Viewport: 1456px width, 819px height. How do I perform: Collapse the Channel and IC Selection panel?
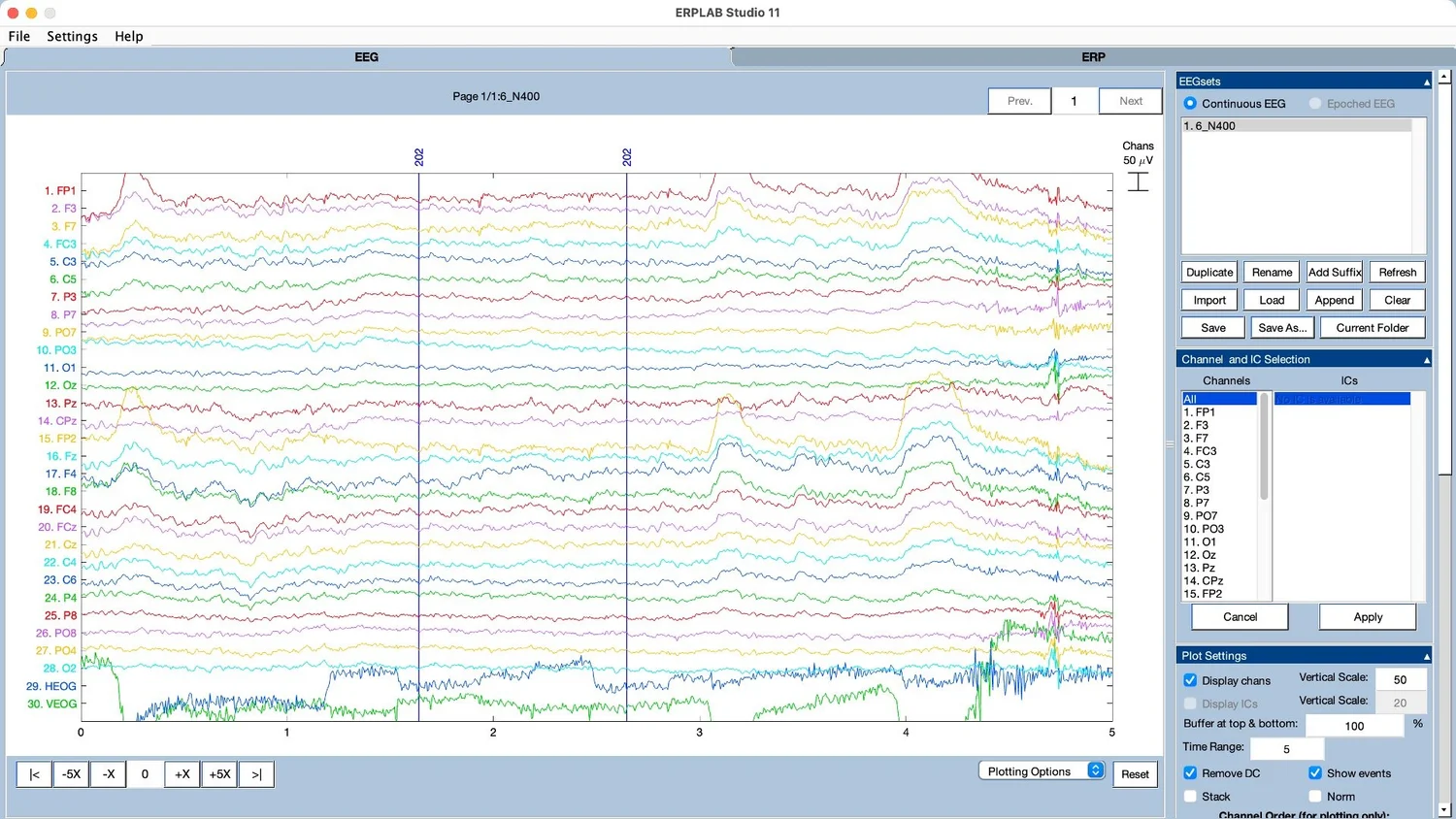[x=1426, y=360]
